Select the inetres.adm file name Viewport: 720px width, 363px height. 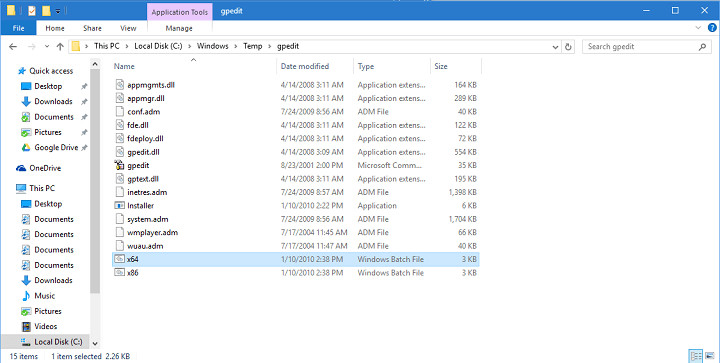pyautogui.click(x=147, y=192)
